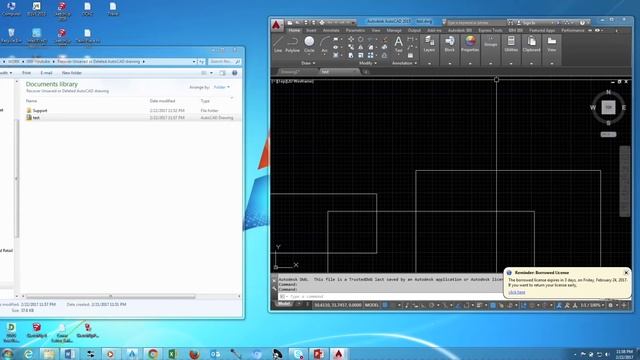
Task: Open the annotation scale dropdown in status bar
Action: click(593, 305)
